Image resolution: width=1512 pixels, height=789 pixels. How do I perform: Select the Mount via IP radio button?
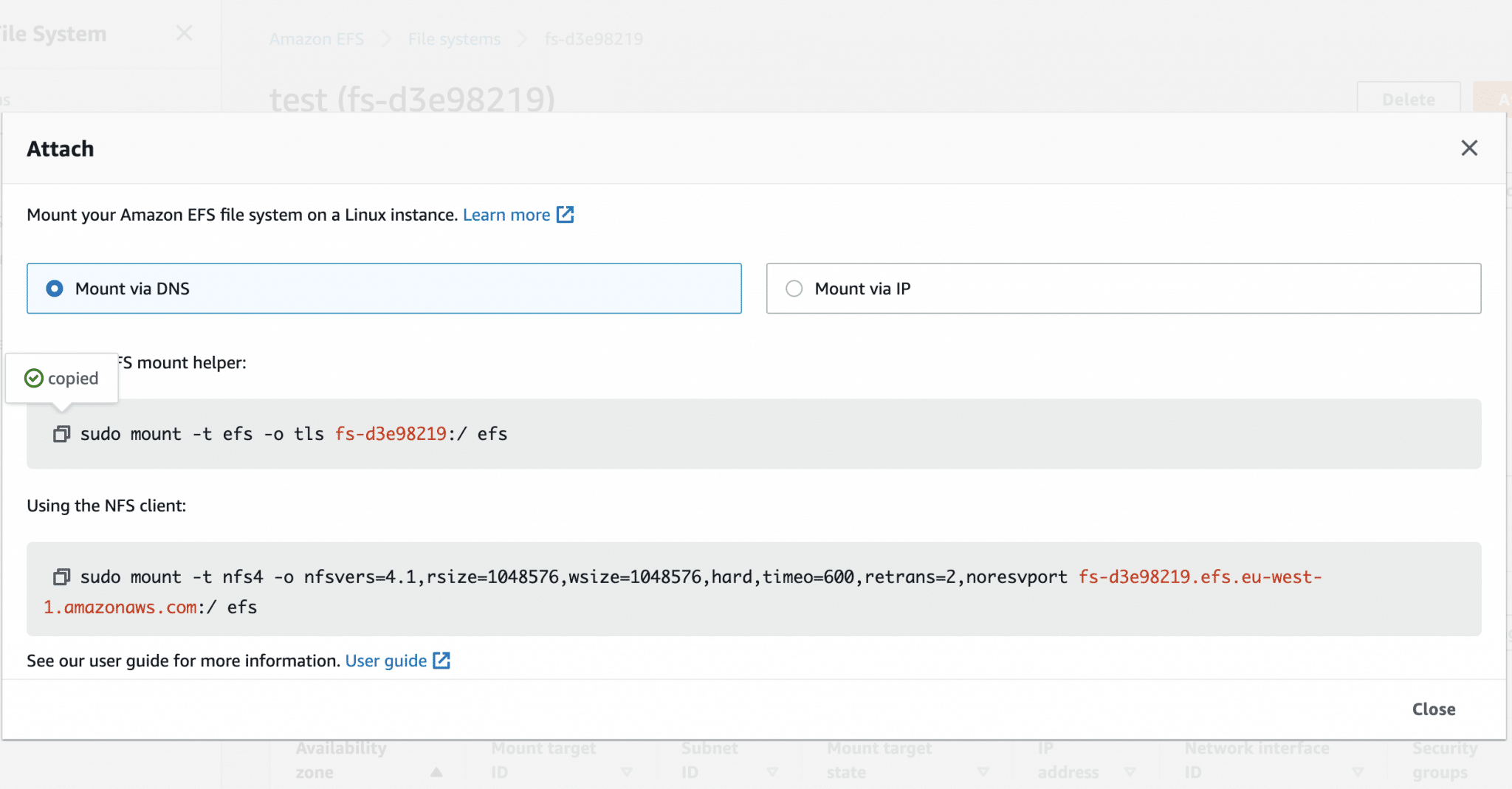794,289
